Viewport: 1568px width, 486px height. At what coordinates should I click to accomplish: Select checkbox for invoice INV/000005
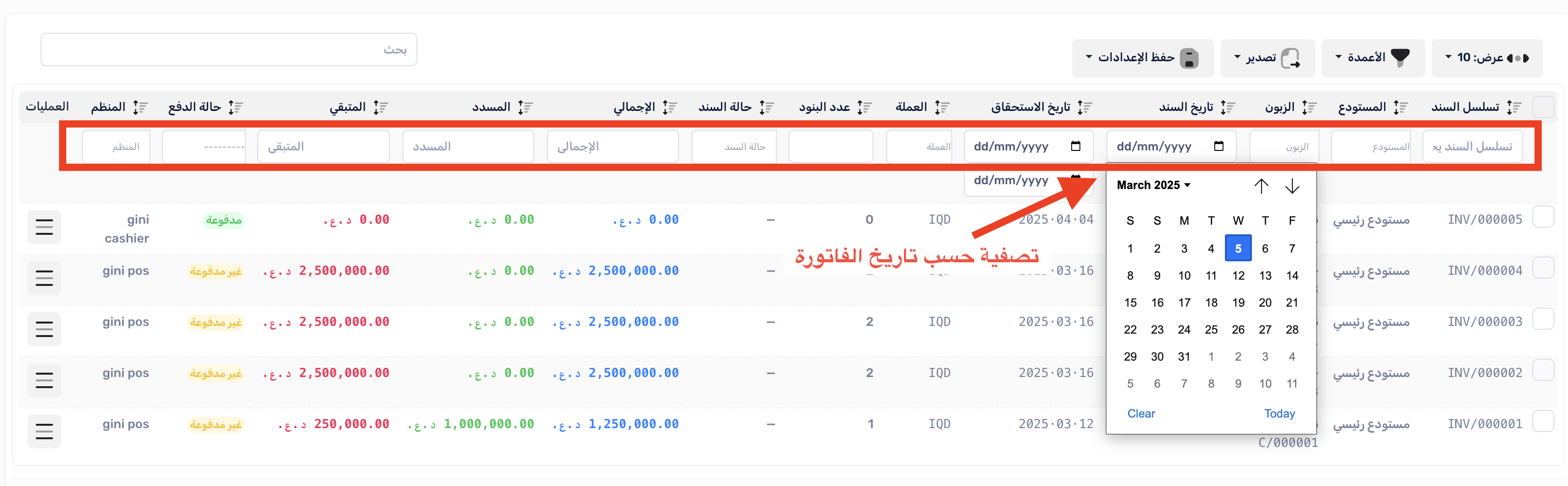(1543, 217)
